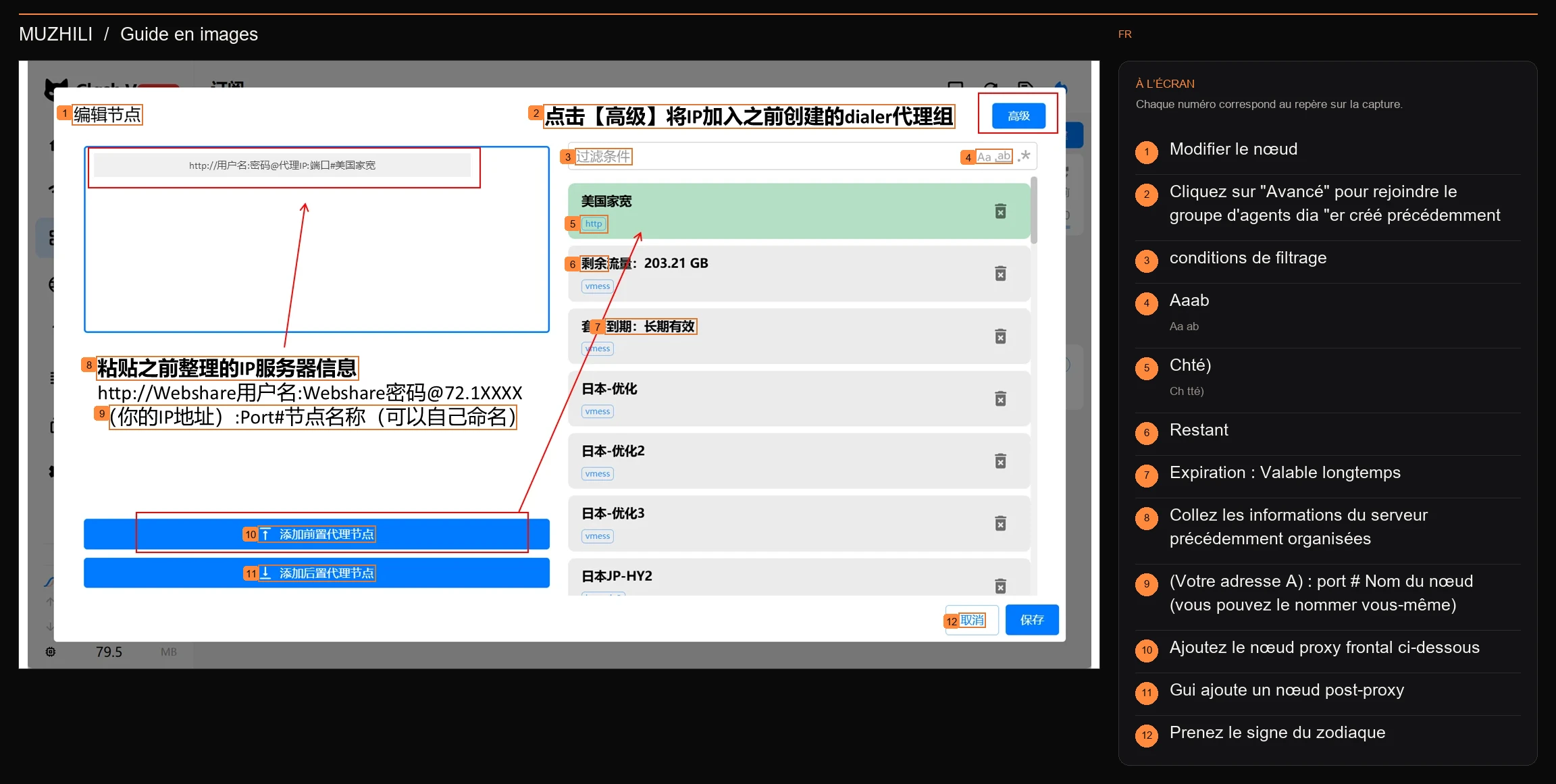Viewport: 1556px width, 784px height.
Task: Save node changes with 保存
Action: pos(1032,620)
